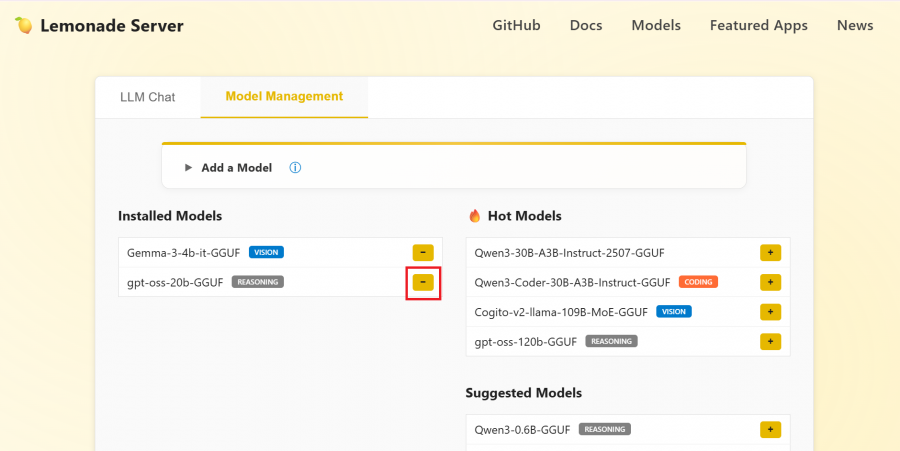The width and height of the screenshot is (900, 451).
Task: Go to the Models page
Action: (656, 25)
